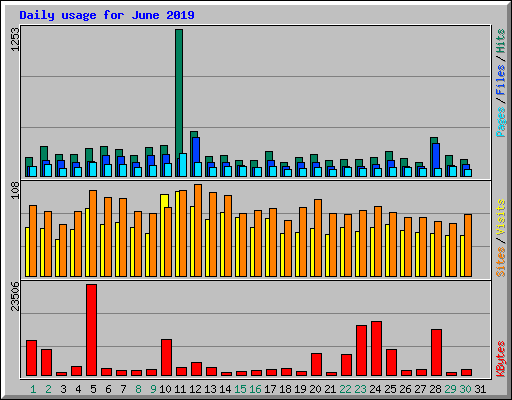Click green day label 16 on the x-axis
Viewport: 512px width, 400px height.
point(255,389)
